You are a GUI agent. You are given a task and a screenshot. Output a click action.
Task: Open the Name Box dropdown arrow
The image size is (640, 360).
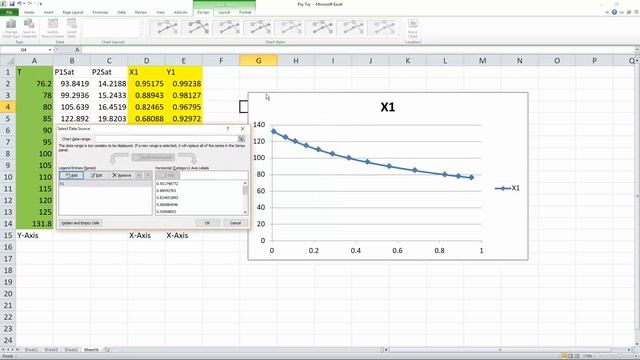click(x=50, y=50)
